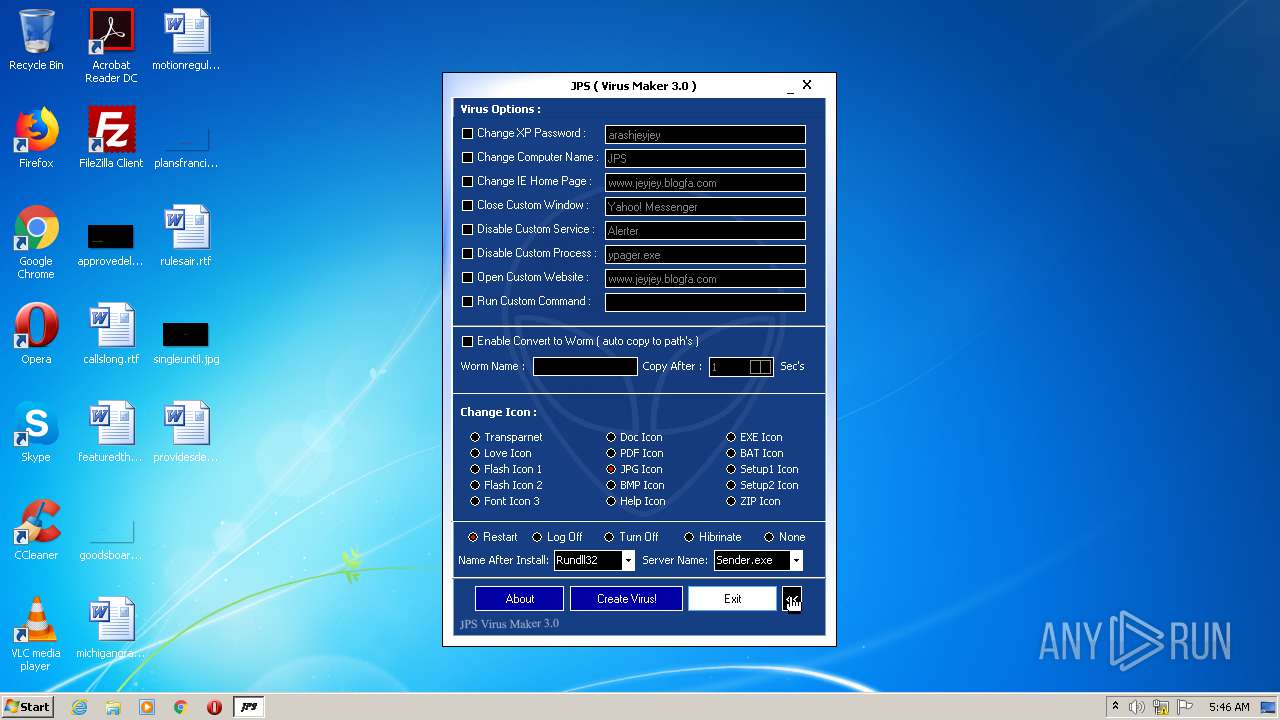Open Chrome from the taskbar
The width and height of the screenshot is (1280, 720).
(180, 707)
